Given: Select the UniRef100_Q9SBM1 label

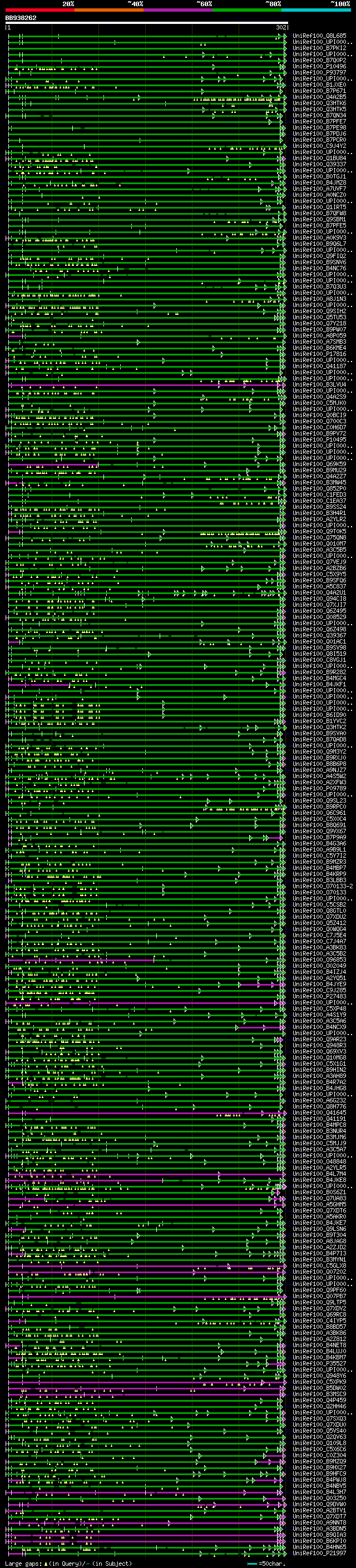Looking at the screenshot, I should click(x=319, y=219).
